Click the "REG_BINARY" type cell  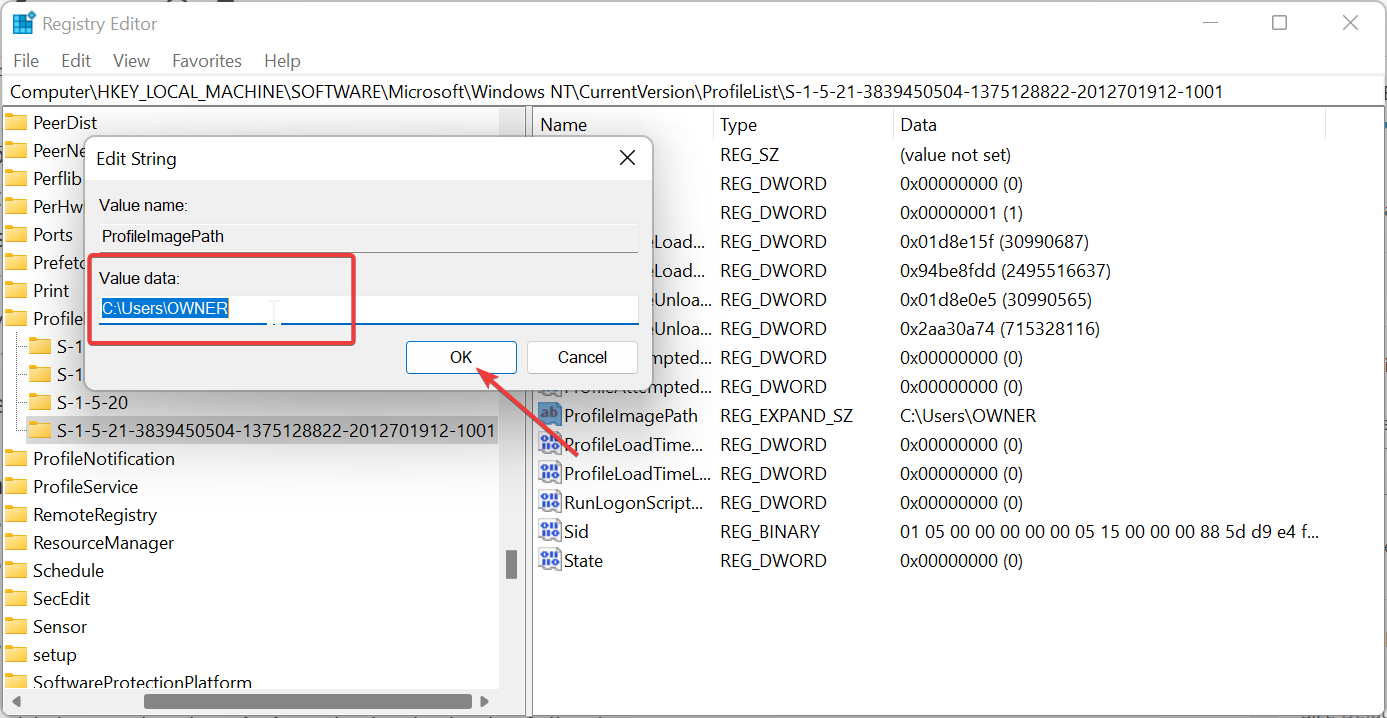point(770,532)
